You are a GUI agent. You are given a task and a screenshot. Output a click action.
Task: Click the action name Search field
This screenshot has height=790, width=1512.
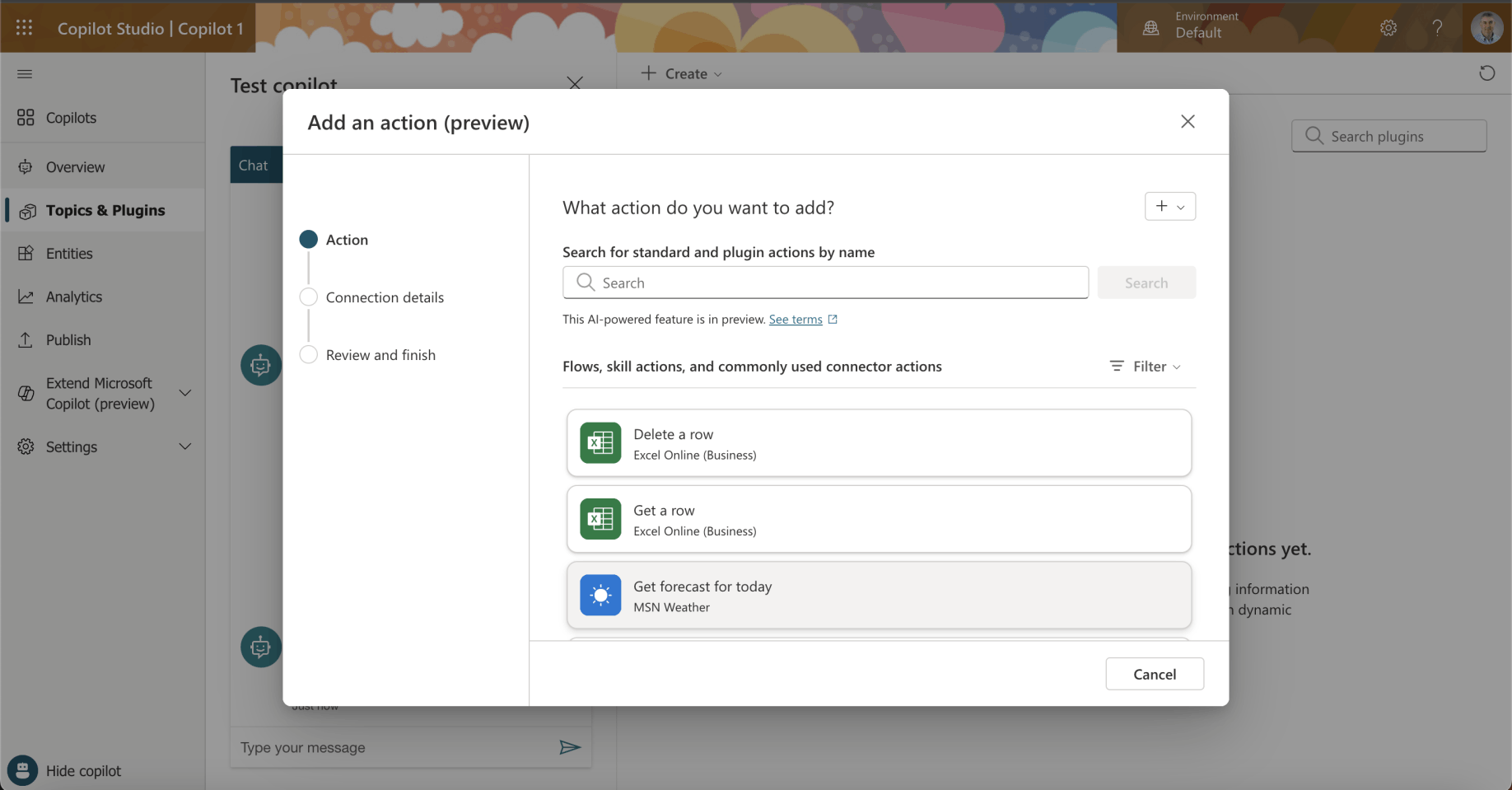[825, 283]
